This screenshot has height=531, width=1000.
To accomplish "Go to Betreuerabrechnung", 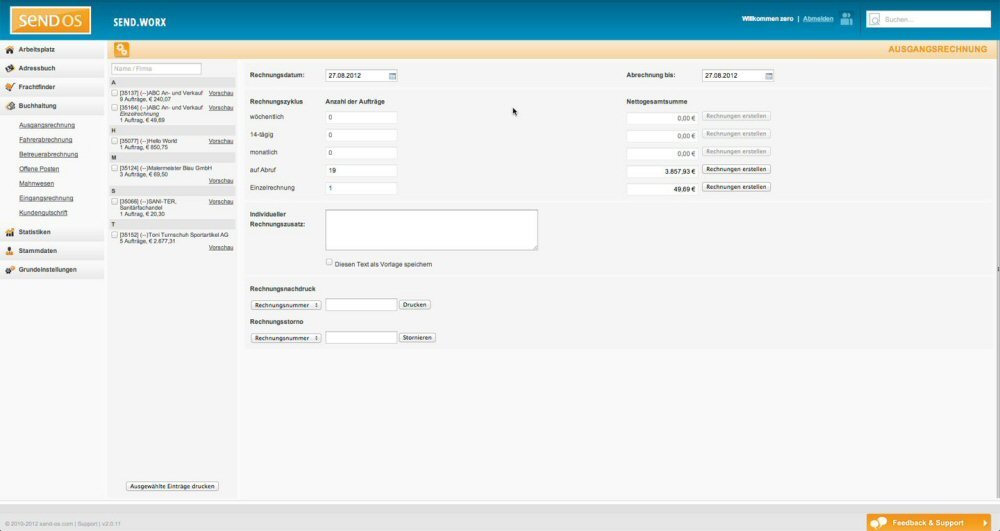I will tap(48, 154).
